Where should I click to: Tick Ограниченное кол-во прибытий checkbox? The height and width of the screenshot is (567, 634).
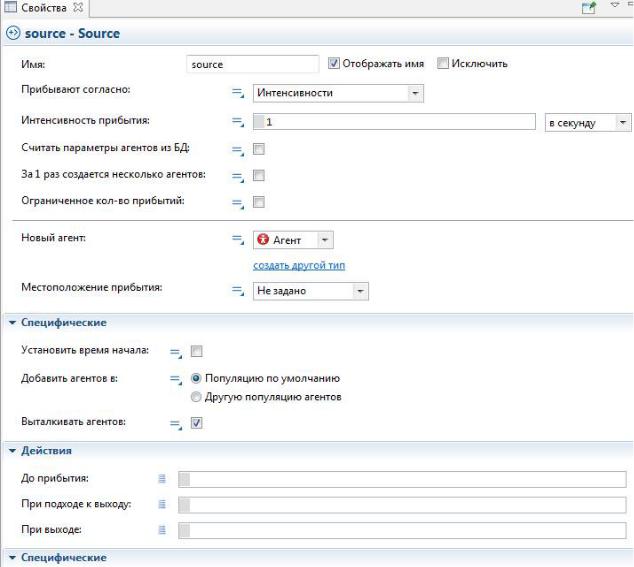coord(259,202)
